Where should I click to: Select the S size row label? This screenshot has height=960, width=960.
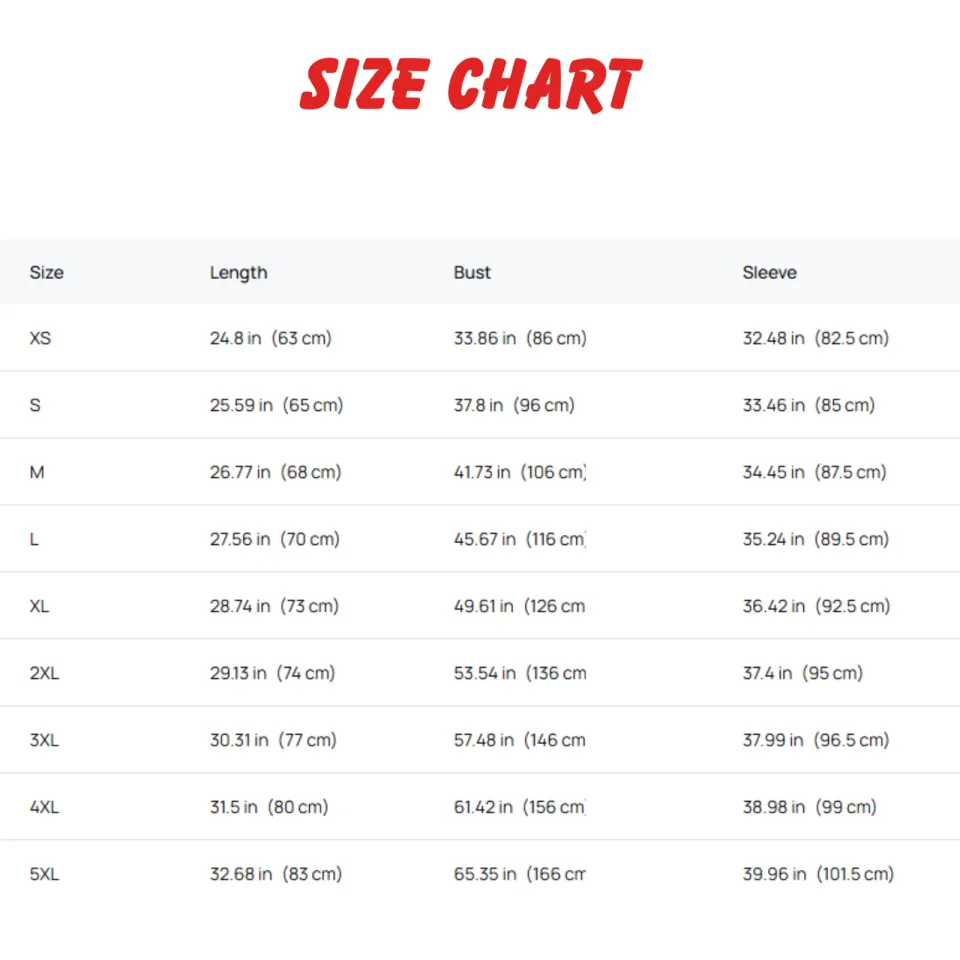[35, 405]
